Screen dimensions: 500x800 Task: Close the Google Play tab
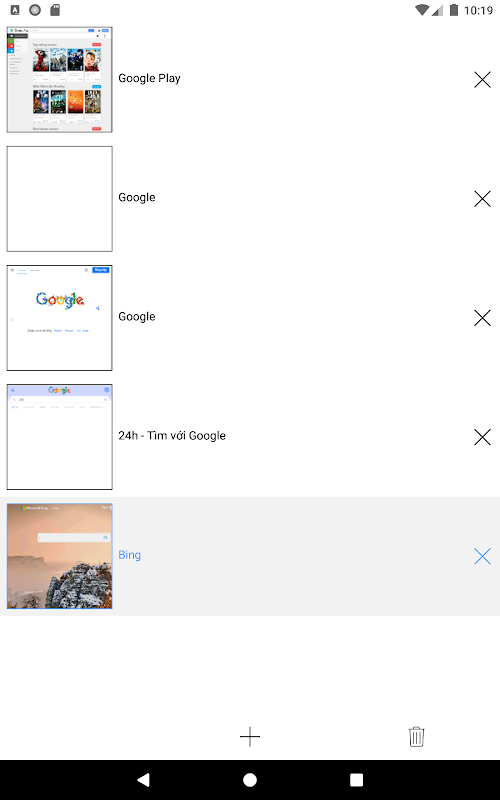click(x=482, y=80)
